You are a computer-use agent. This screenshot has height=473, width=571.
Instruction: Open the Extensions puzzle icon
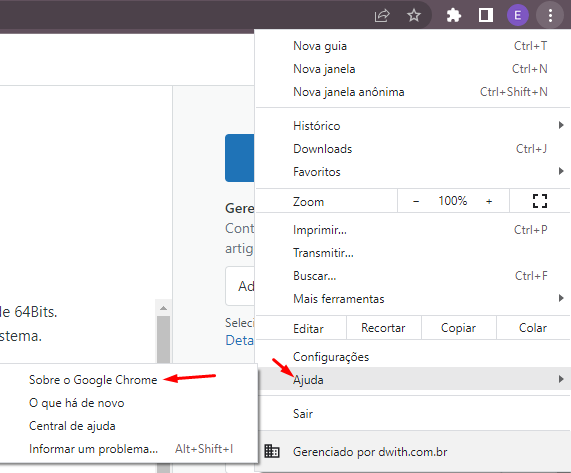tap(454, 15)
